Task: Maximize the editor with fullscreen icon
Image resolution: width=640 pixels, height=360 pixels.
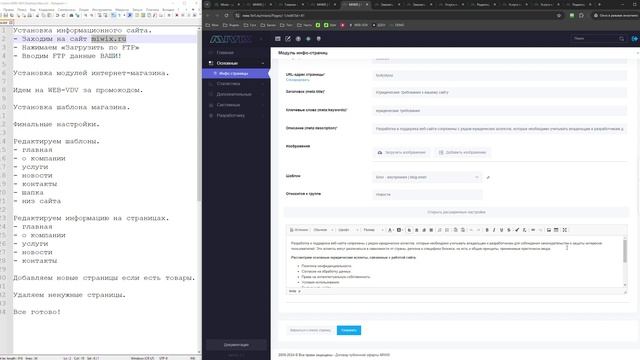Action: point(565,230)
